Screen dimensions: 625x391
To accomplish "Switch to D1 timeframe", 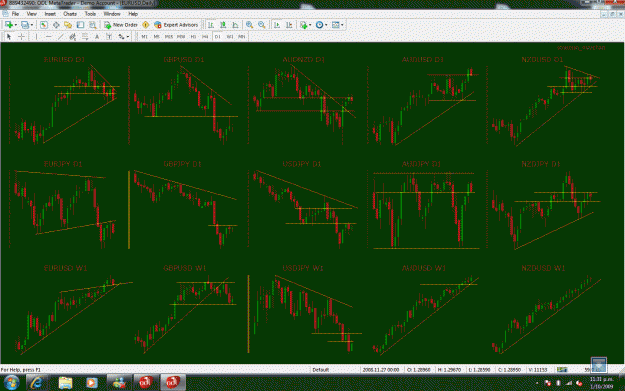I will [x=217, y=37].
